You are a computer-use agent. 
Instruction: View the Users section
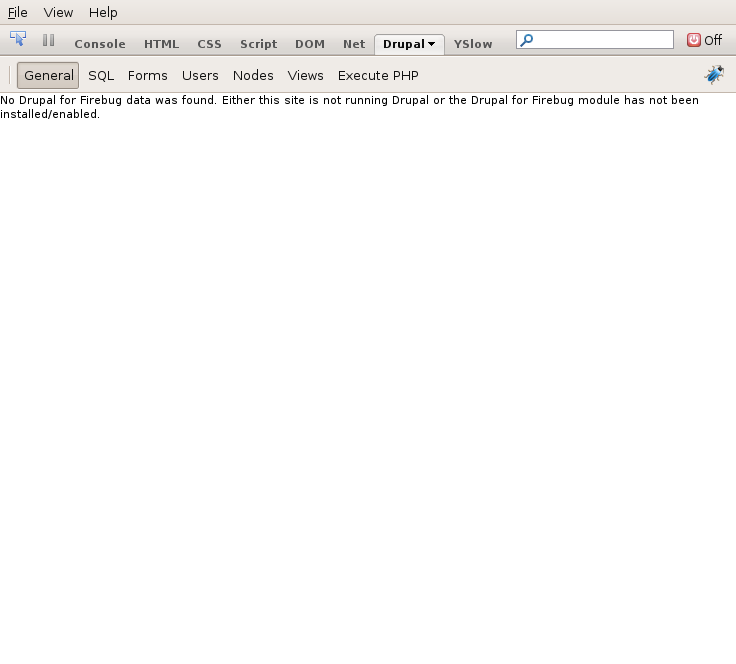click(200, 76)
